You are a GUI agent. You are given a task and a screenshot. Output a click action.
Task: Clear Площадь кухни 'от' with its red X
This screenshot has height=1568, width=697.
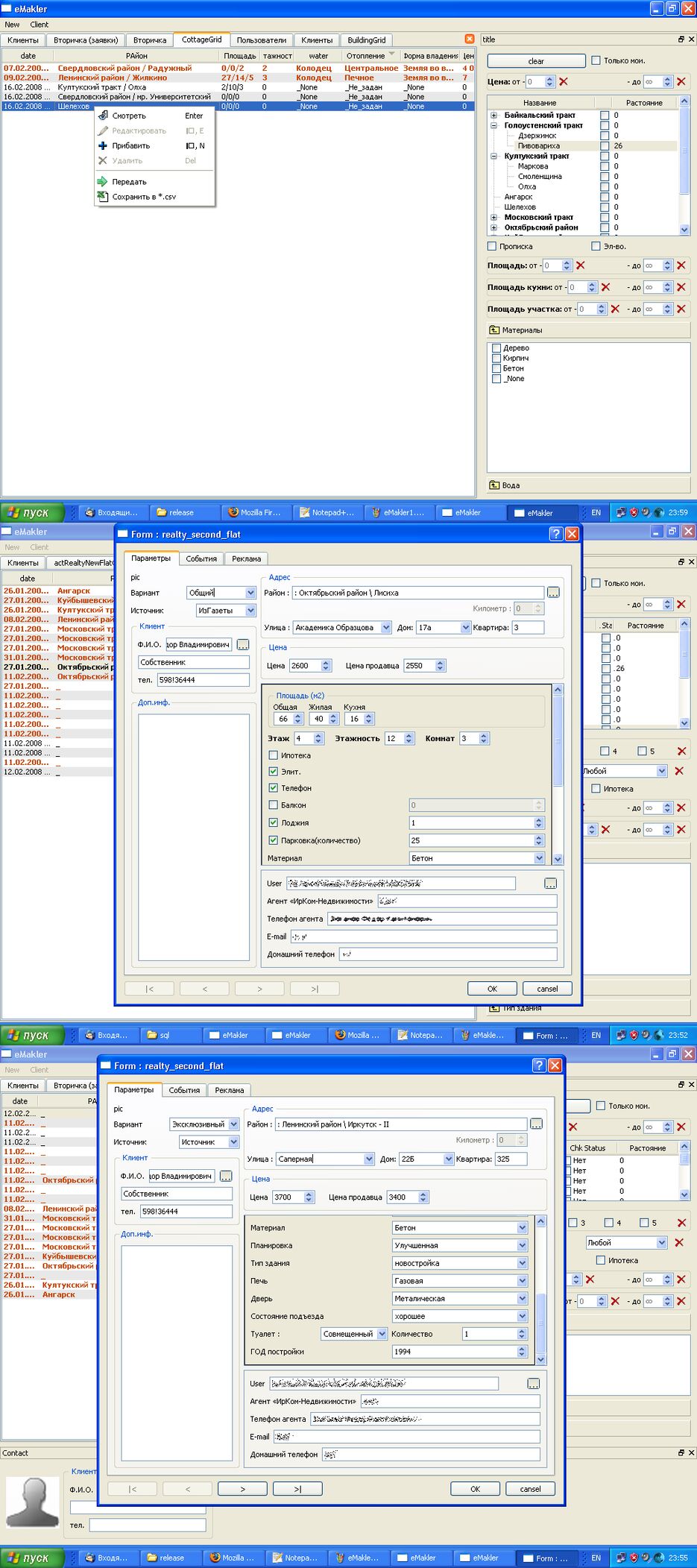click(605, 287)
